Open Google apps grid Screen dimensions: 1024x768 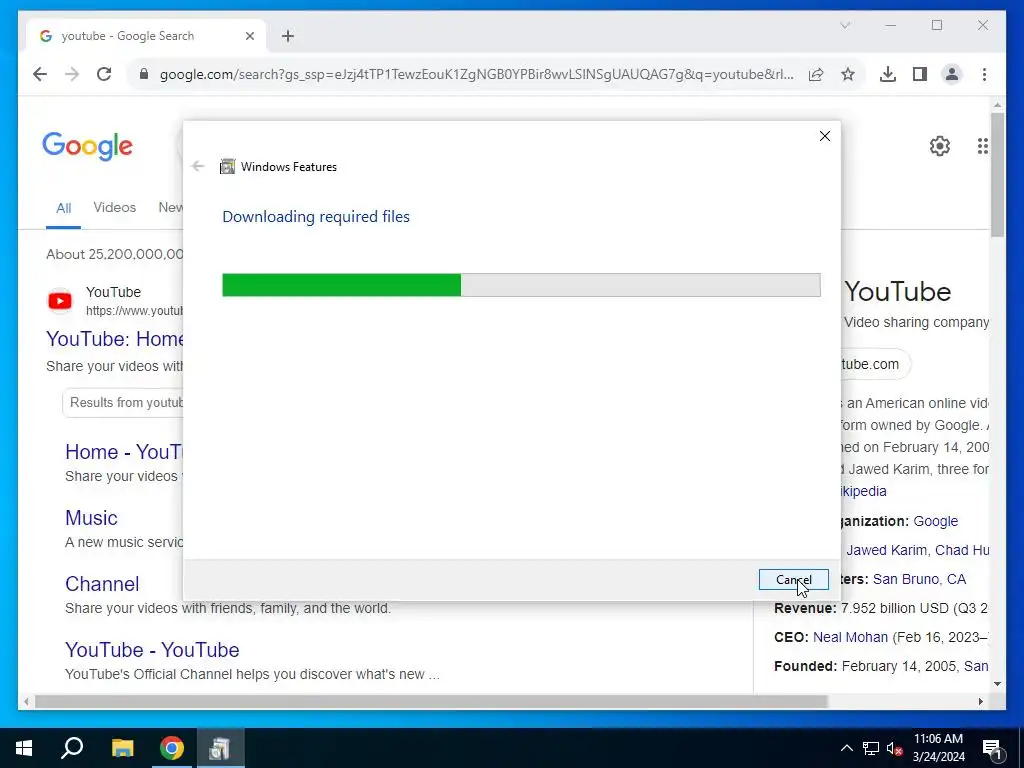[982, 146]
